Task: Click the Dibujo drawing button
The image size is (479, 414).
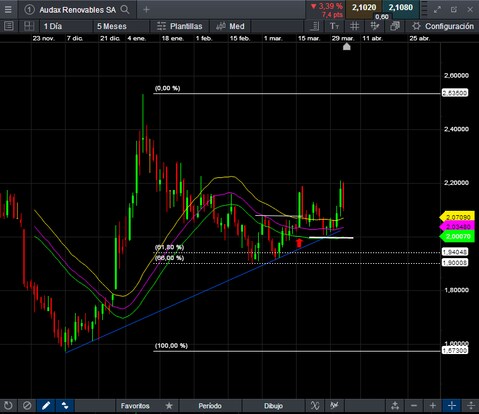Action: (273, 406)
